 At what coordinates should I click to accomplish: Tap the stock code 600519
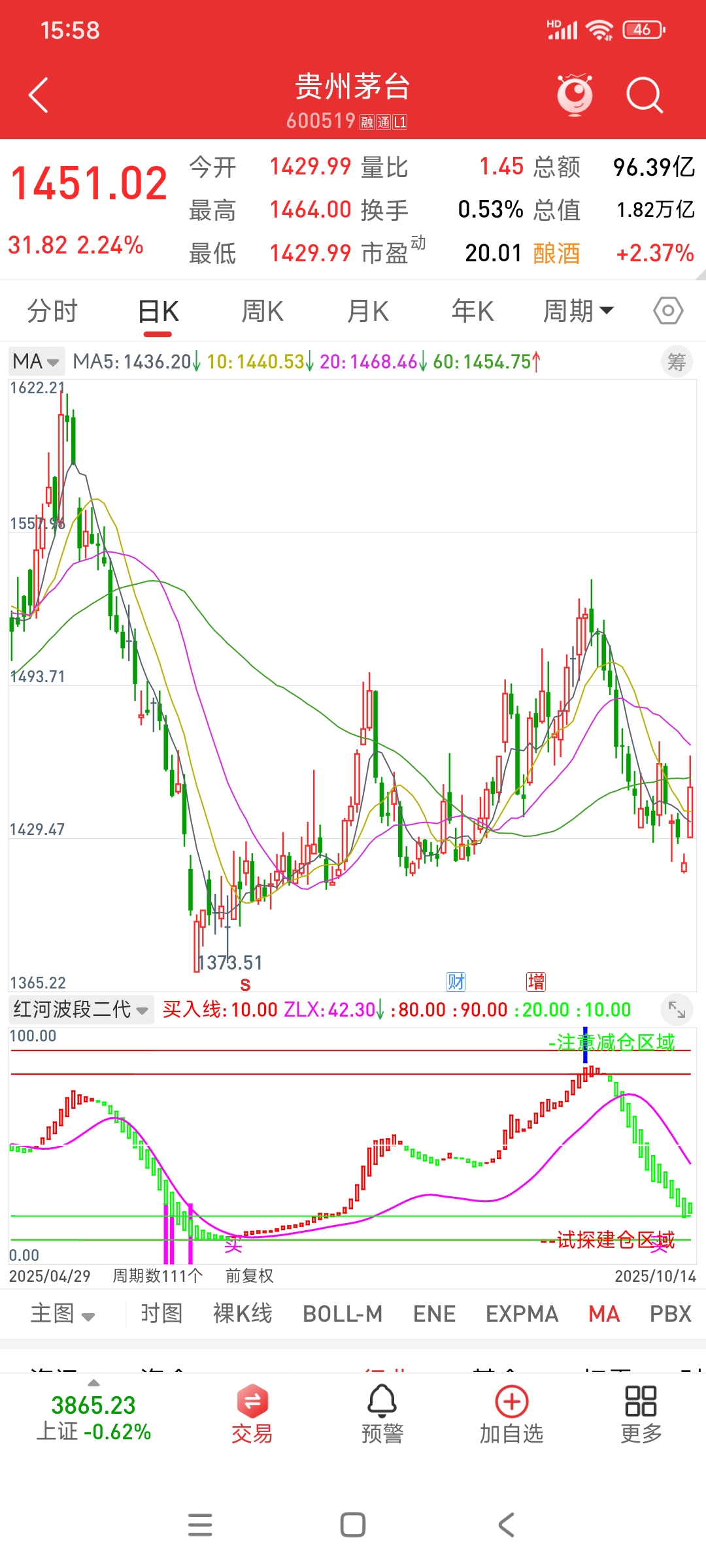[320, 121]
